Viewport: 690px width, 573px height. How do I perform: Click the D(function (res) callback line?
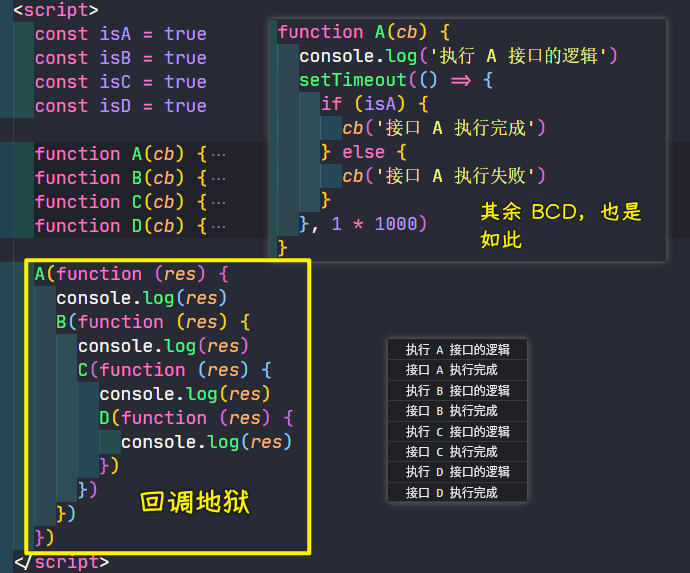pos(196,418)
